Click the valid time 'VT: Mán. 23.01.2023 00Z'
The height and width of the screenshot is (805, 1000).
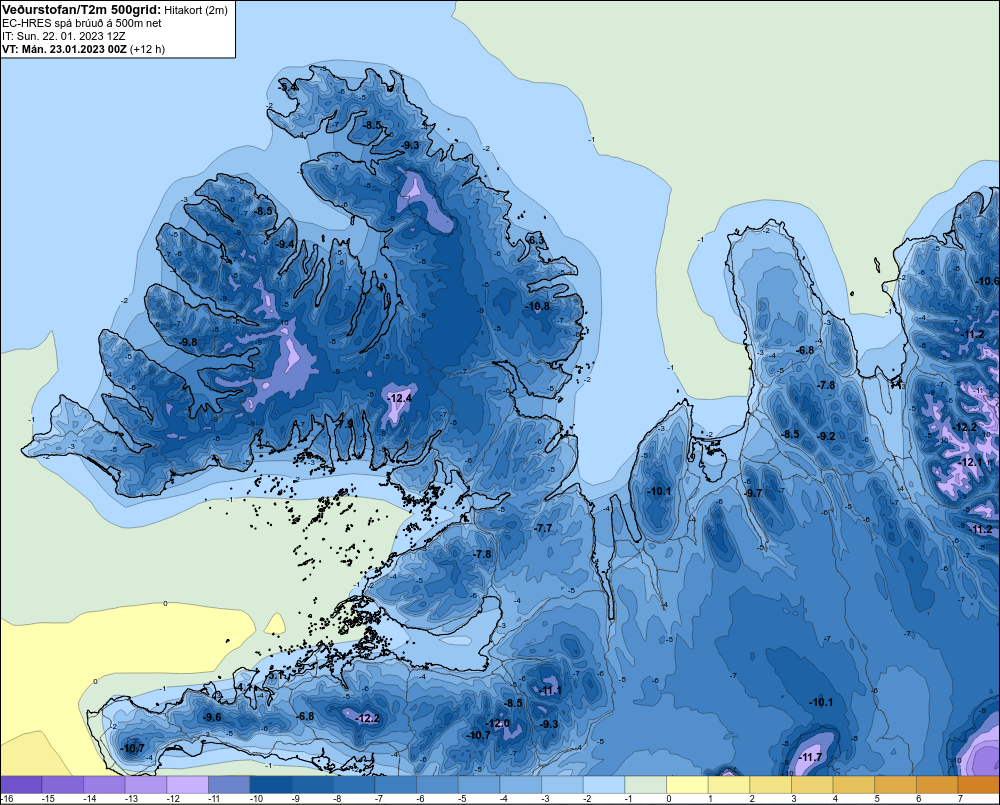(x=64, y=49)
